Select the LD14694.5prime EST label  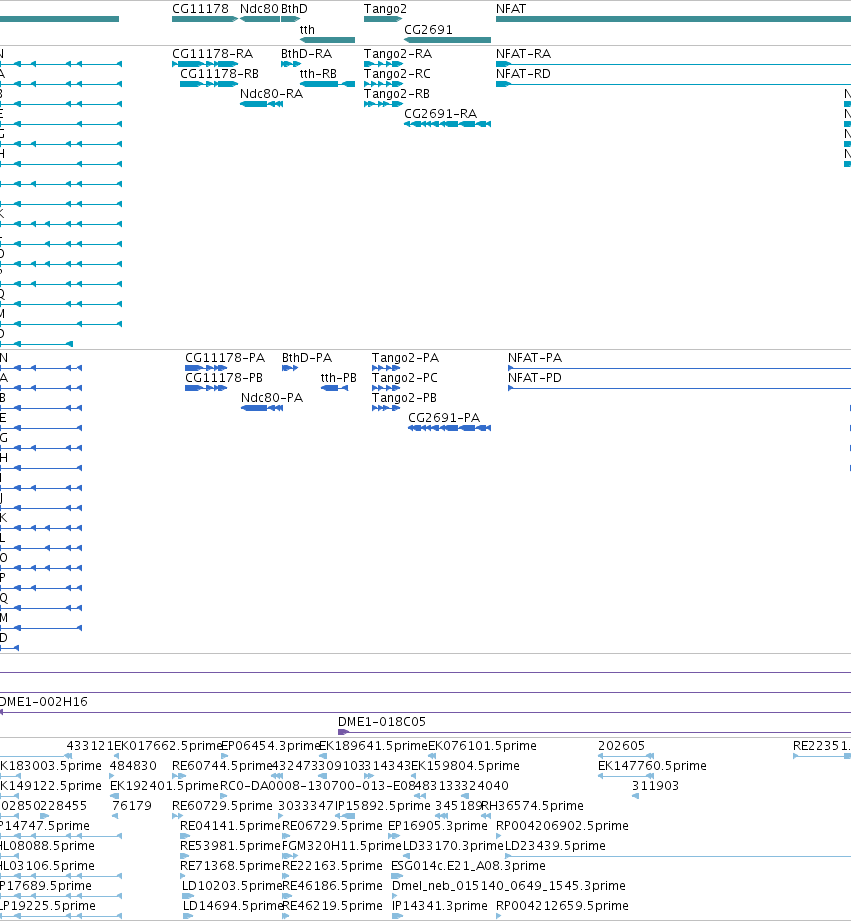(233, 906)
